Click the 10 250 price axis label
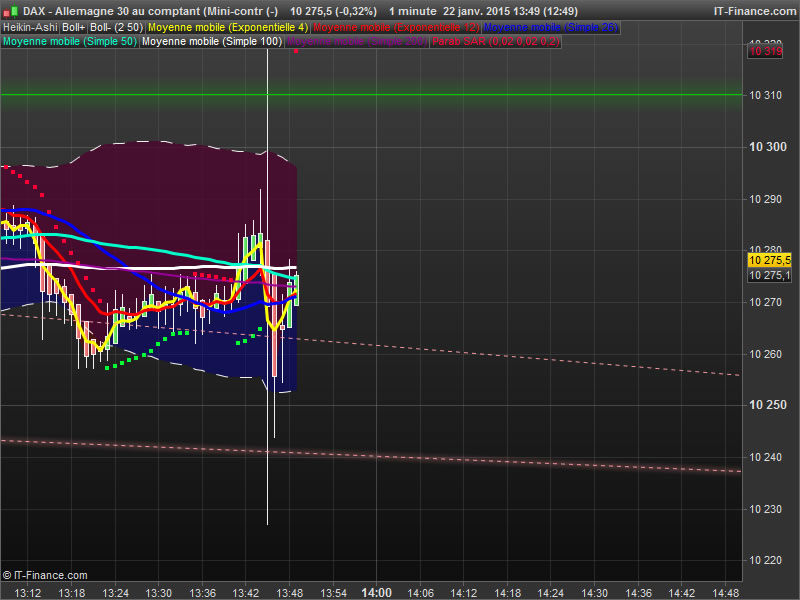Viewport: 800px width, 600px height. click(x=768, y=405)
